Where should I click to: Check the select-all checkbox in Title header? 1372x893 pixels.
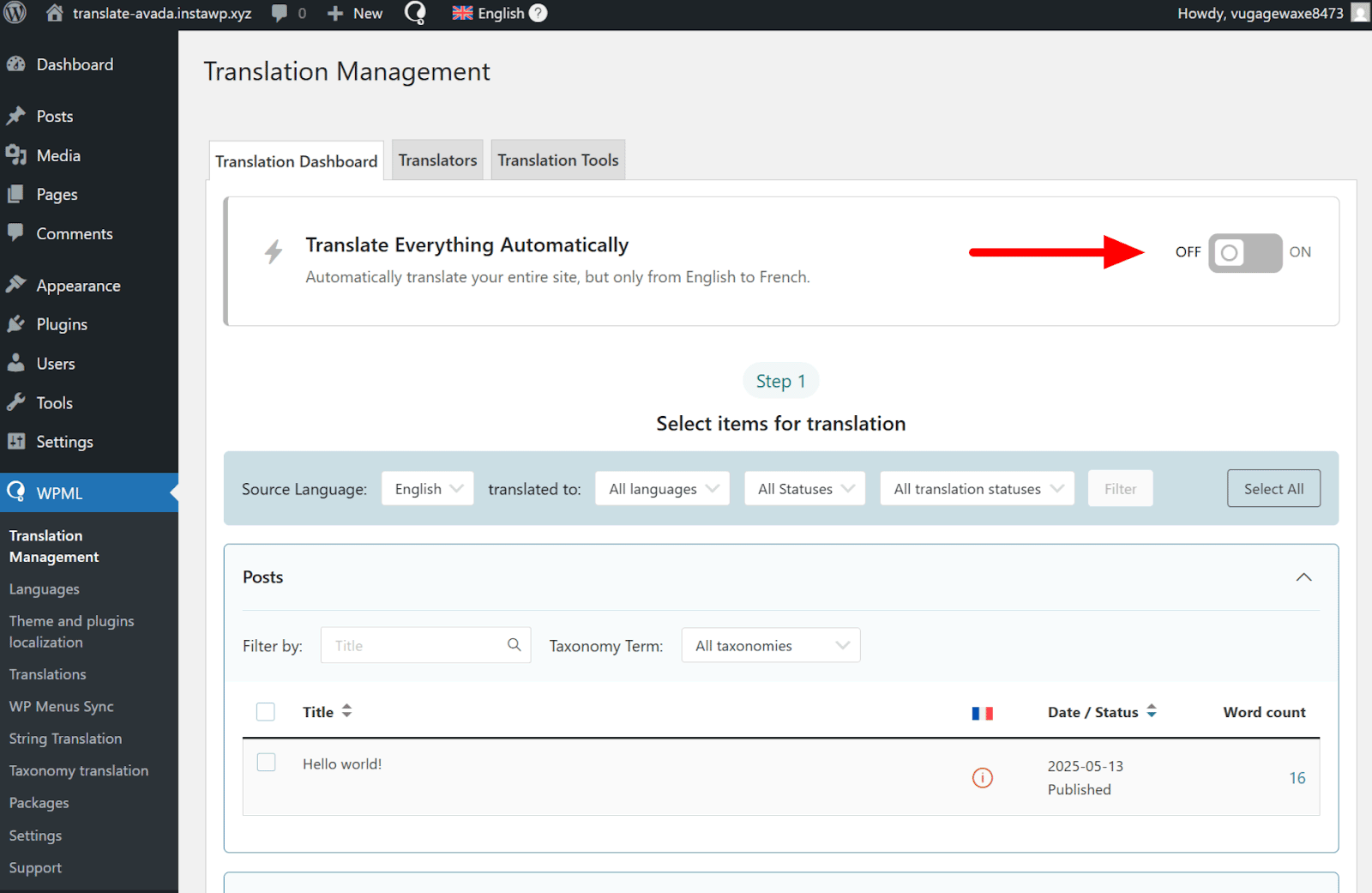pos(266,712)
